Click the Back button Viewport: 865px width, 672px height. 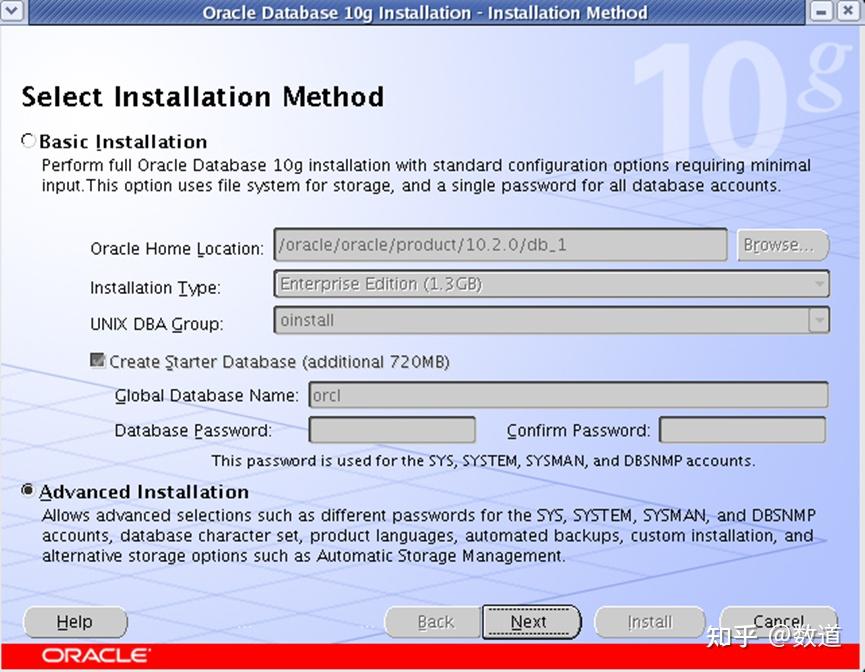coord(433,622)
